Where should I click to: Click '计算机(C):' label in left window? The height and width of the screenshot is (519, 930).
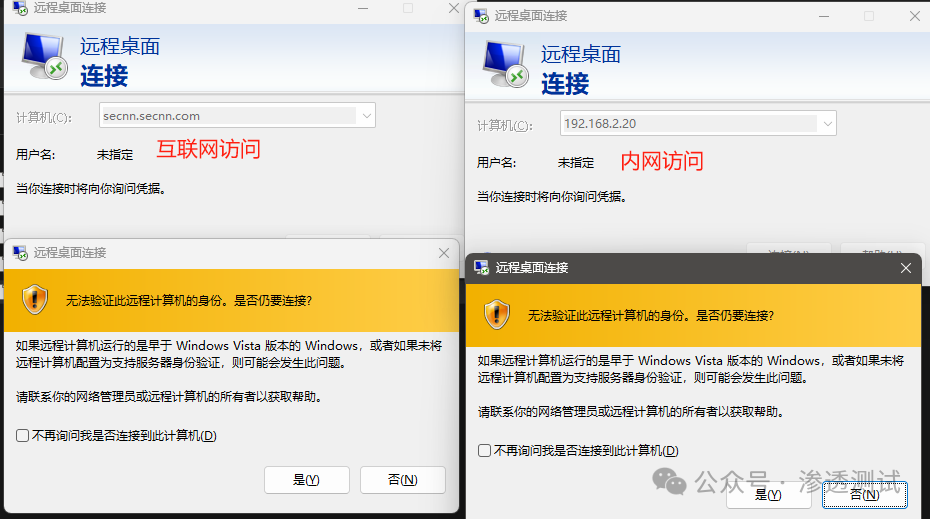[44, 117]
